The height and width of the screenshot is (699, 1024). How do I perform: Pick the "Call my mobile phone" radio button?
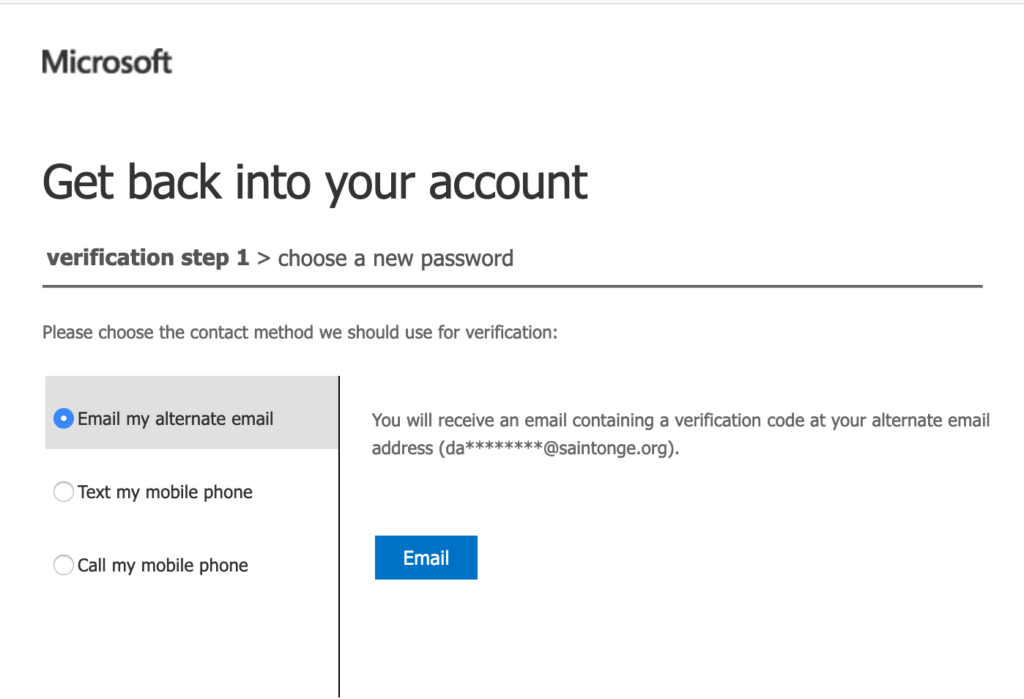pyautogui.click(x=63, y=565)
